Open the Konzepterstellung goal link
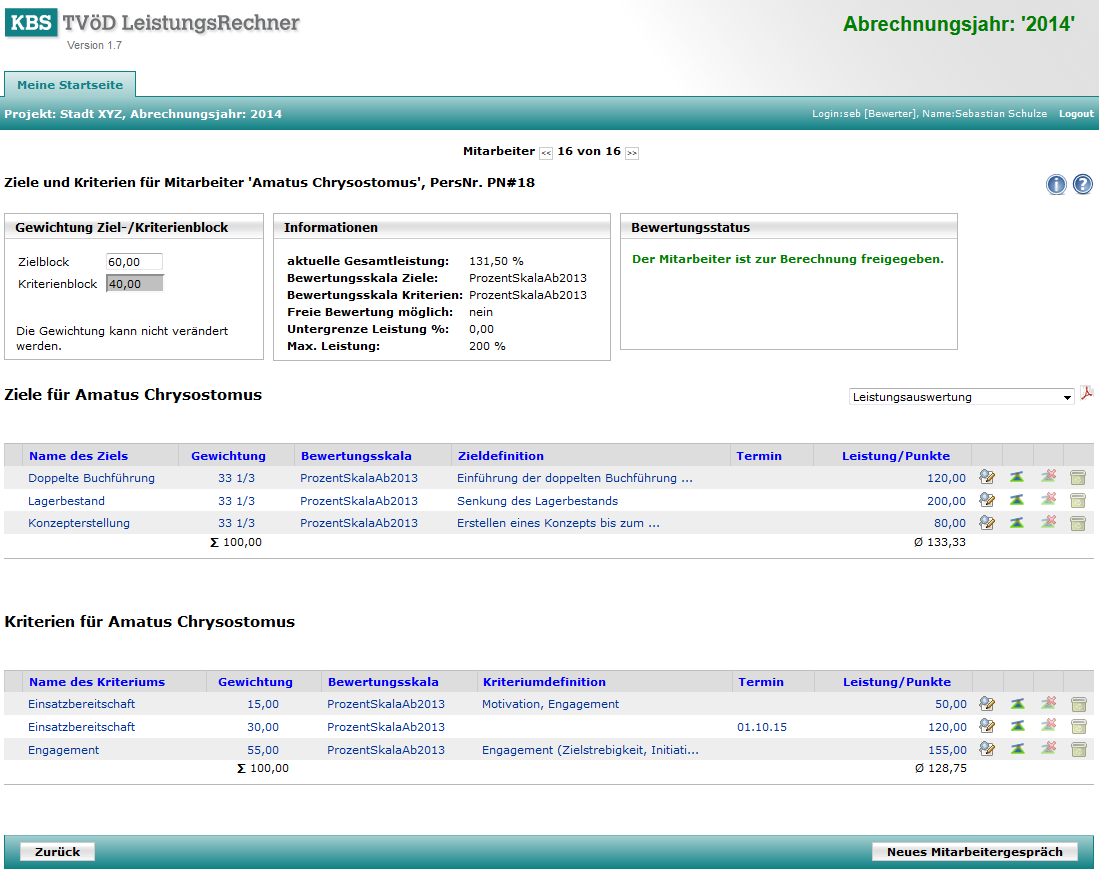This screenshot has width=1099, height=872. 78,523
